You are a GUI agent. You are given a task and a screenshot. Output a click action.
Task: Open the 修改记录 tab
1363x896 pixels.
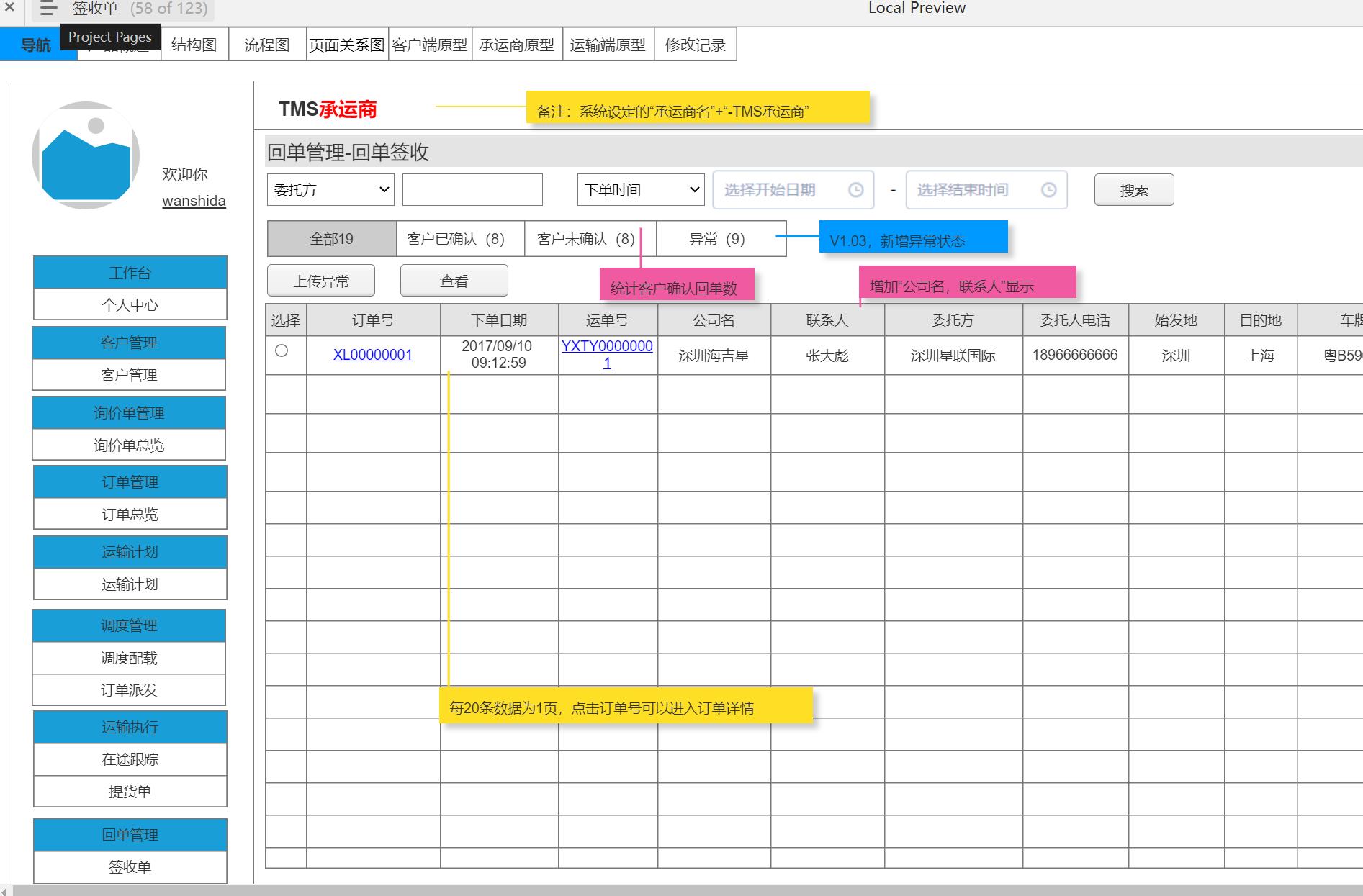click(x=696, y=45)
